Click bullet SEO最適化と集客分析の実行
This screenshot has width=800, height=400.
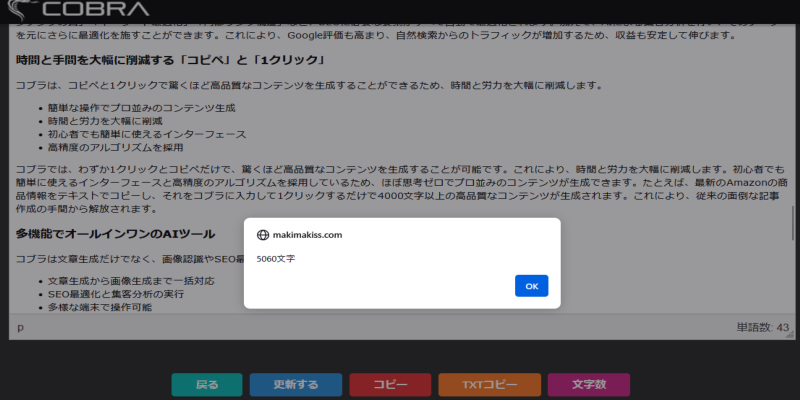(x=116, y=294)
